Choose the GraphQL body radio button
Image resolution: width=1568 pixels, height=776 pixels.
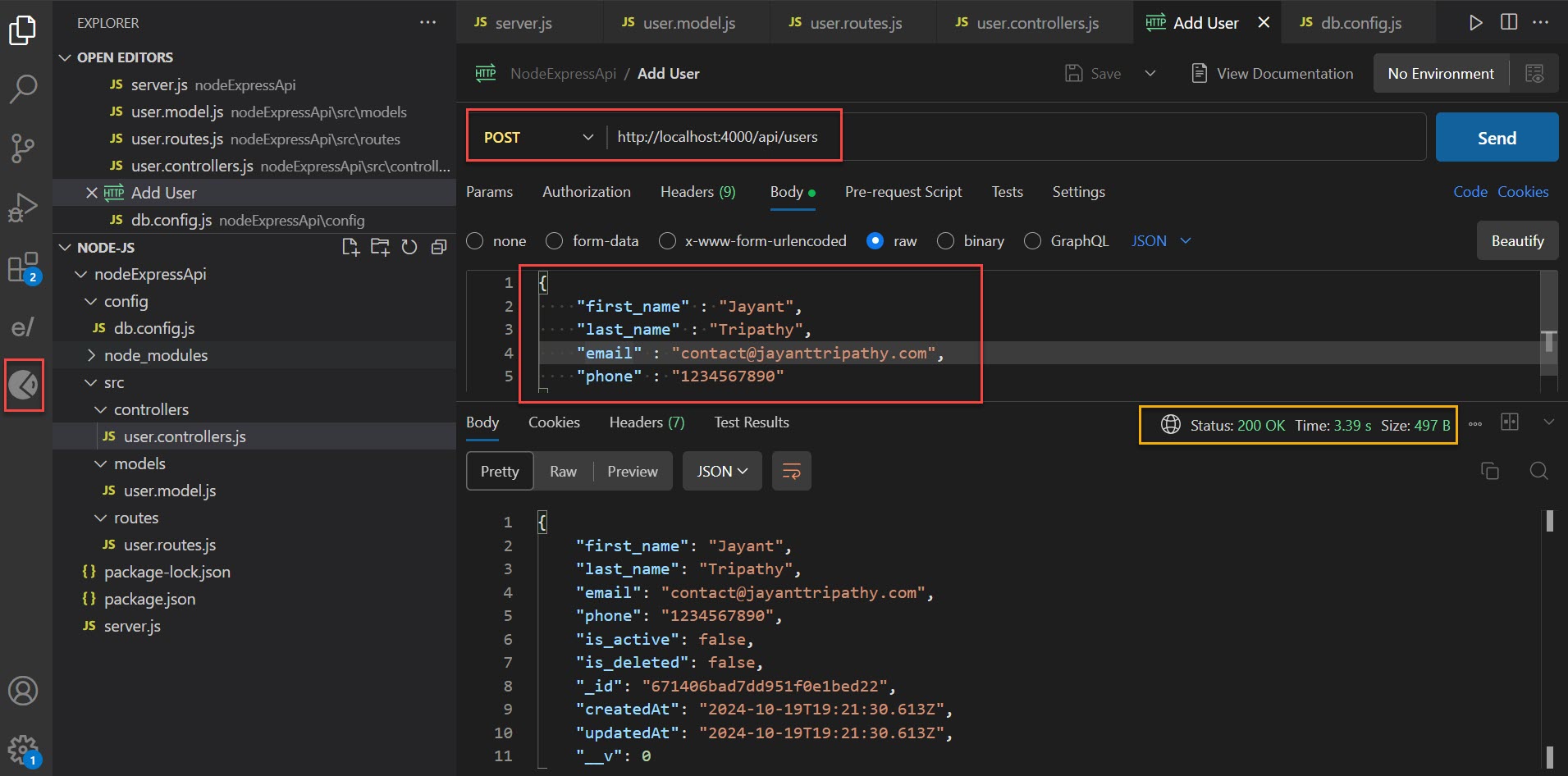(x=1033, y=241)
